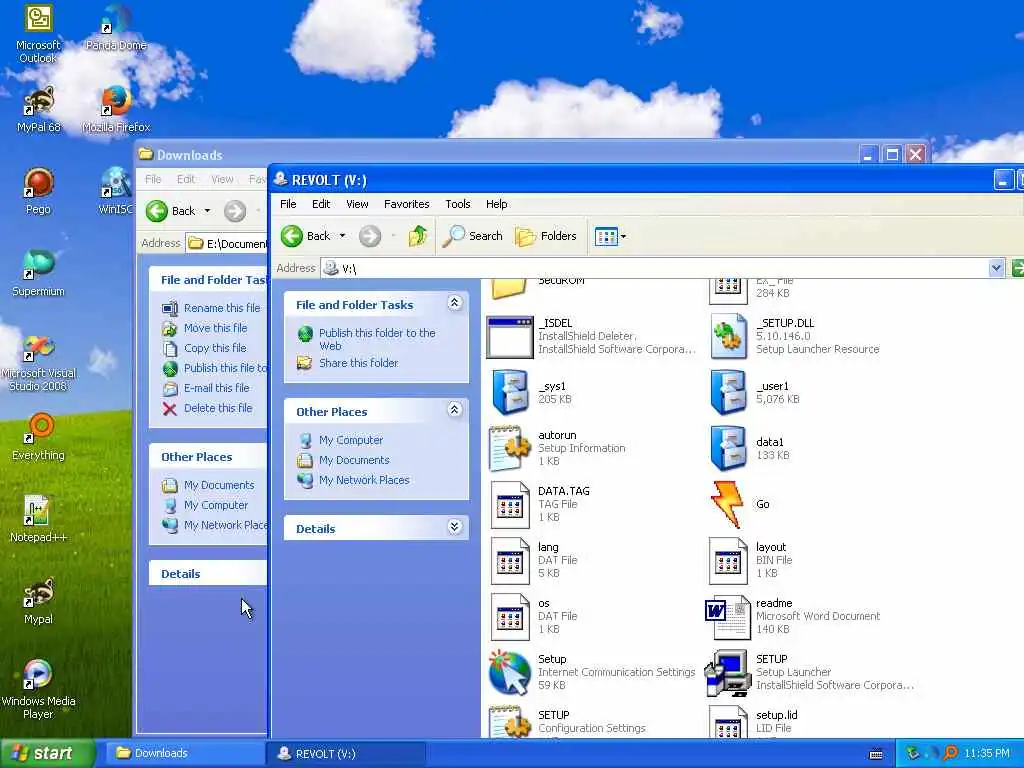The width and height of the screenshot is (1024, 768).
Task: Click Share this folder link
Action: [358, 363]
